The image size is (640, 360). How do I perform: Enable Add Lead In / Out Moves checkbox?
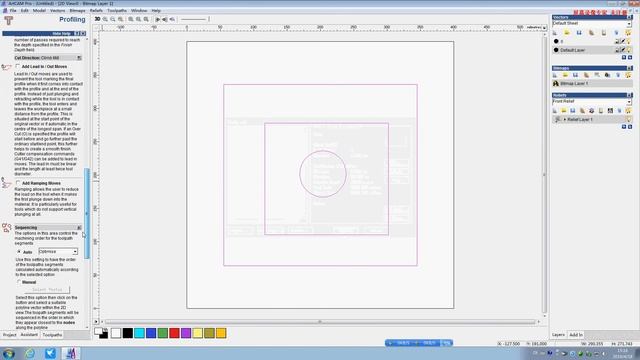(x=18, y=66)
